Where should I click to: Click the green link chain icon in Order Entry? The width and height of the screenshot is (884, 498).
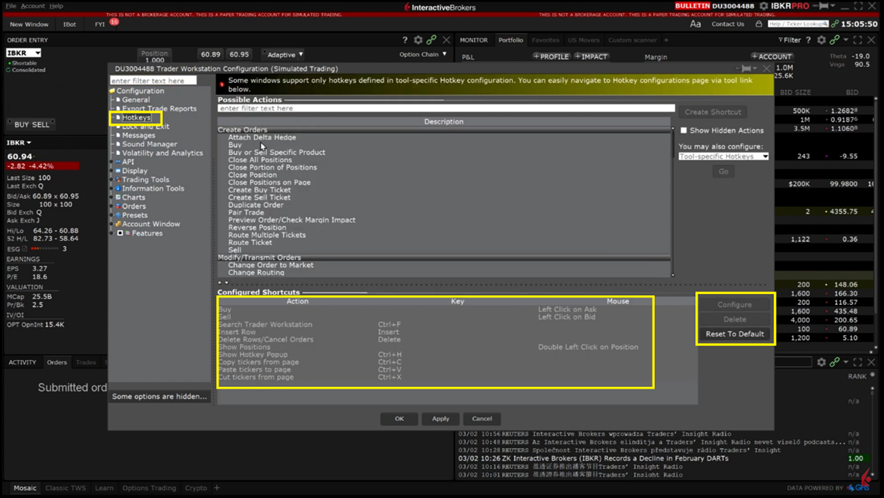click(x=432, y=40)
